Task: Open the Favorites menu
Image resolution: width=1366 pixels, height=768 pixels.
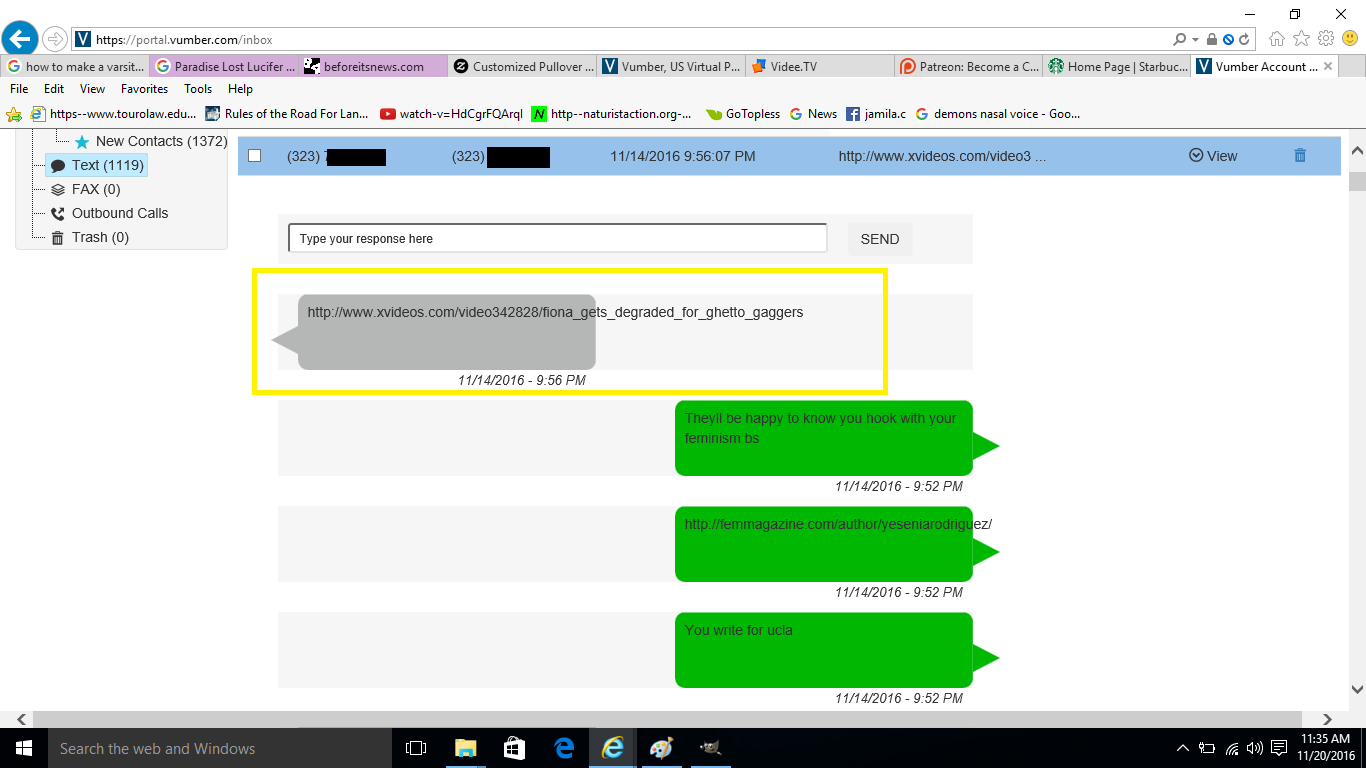Action: [144, 89]
